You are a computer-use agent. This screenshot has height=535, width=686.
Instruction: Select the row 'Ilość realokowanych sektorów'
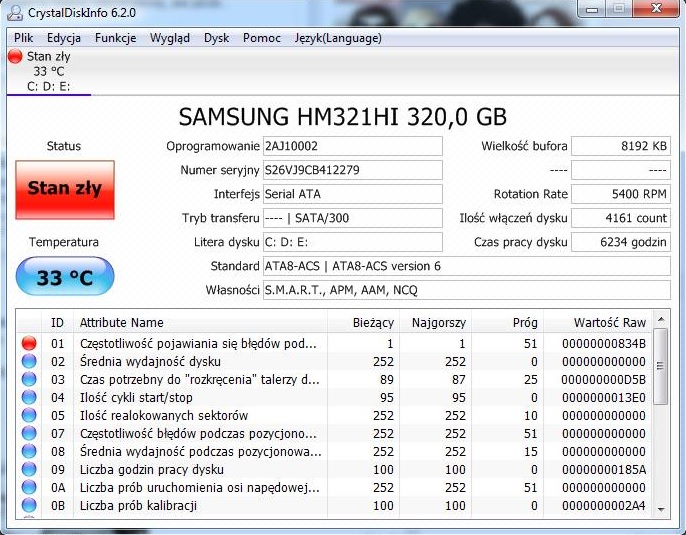[334, 415]
